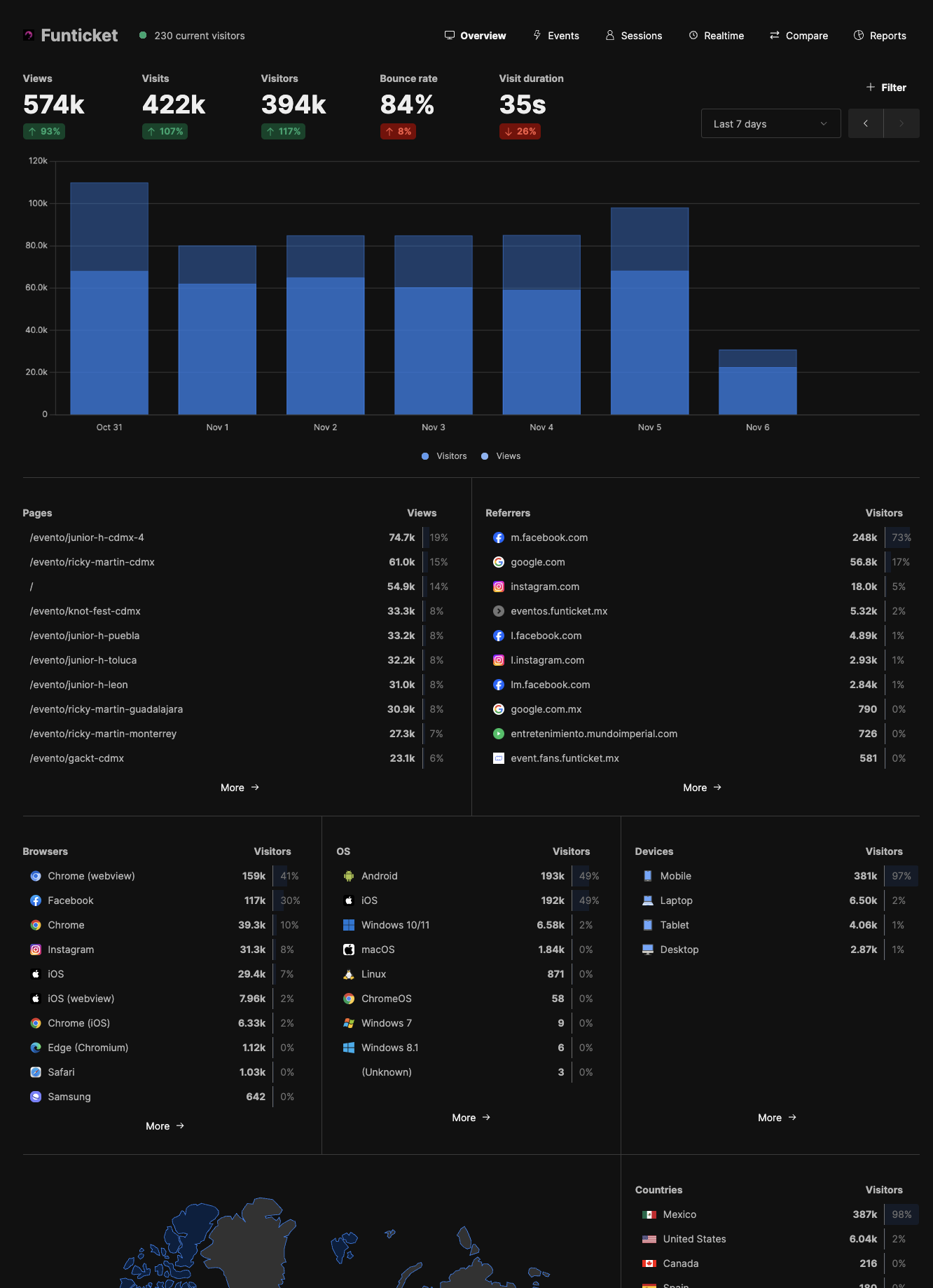This screenshot has width=933, height=1288.
Task: Expand the Referrers list with More
Action: (702, 788)
